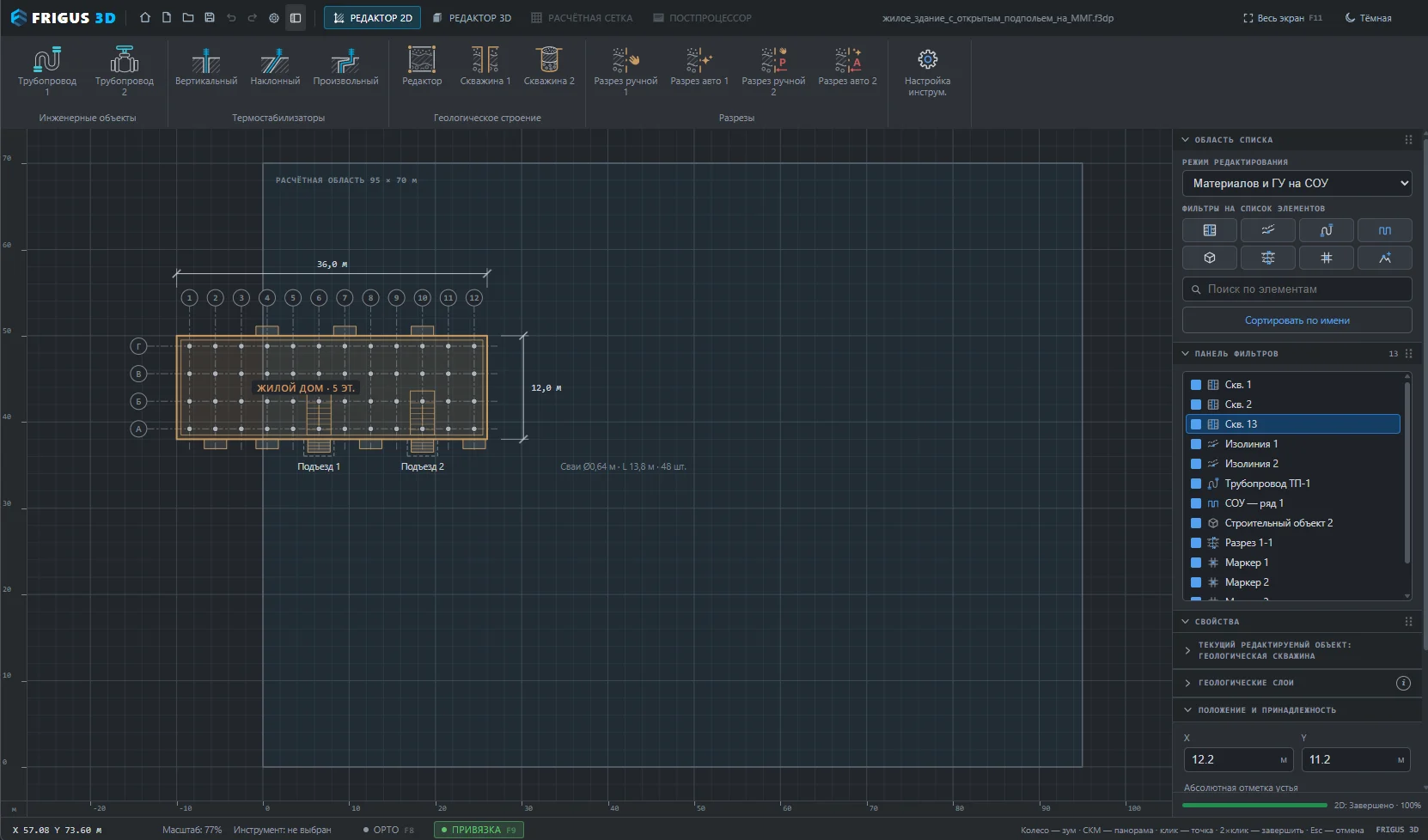Toggle checkbox for Маркер 1

tap(1196, 563)
